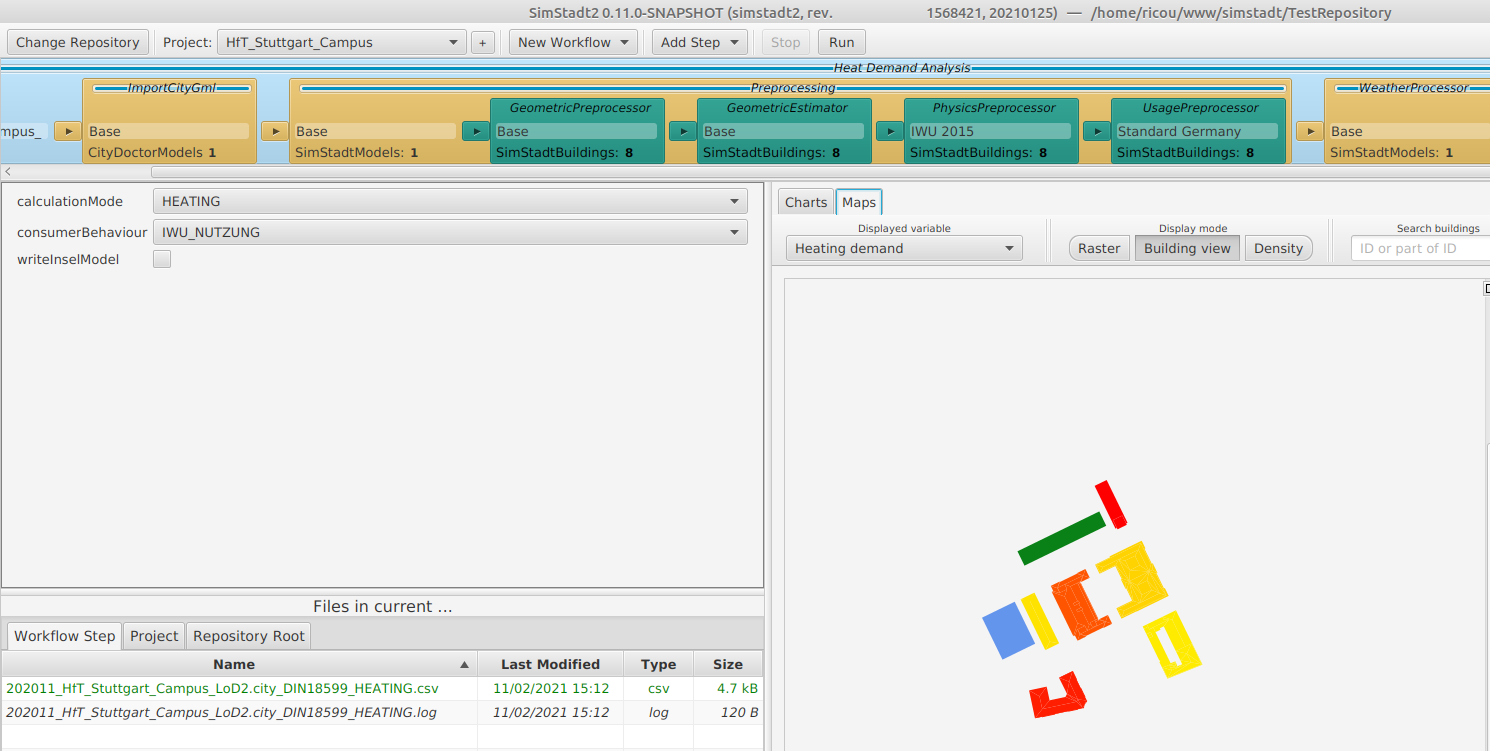Select the Project files tab
The image size is (1490, 751).
pos(154,636)
